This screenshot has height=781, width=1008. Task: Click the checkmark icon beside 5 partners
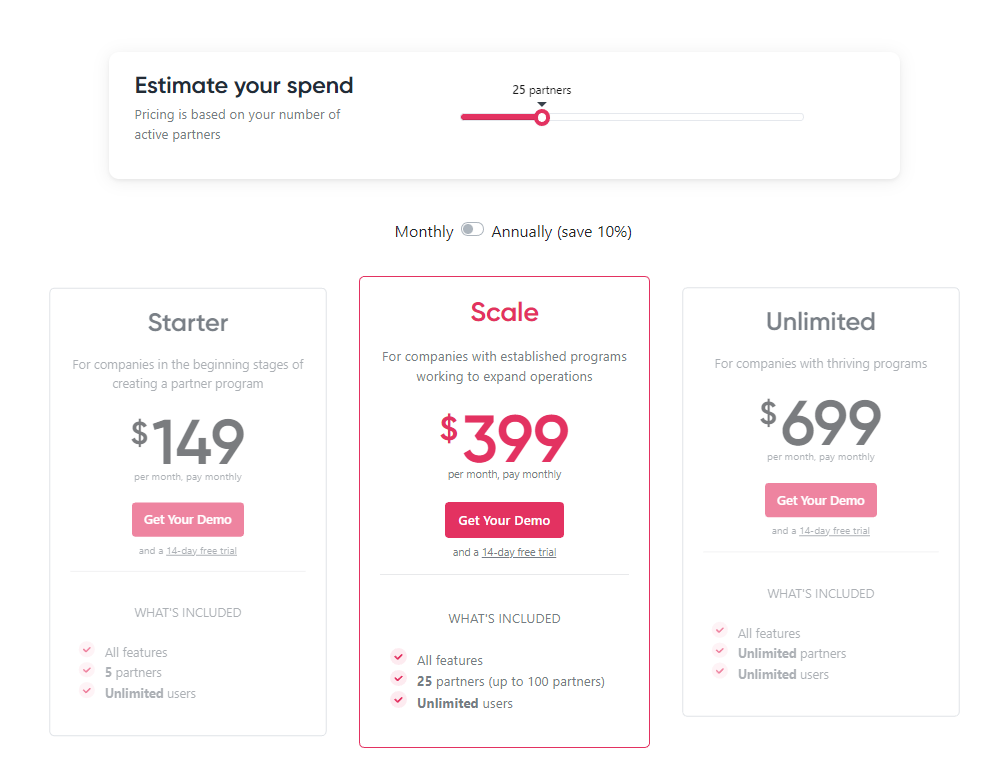(x=87, y=670)
